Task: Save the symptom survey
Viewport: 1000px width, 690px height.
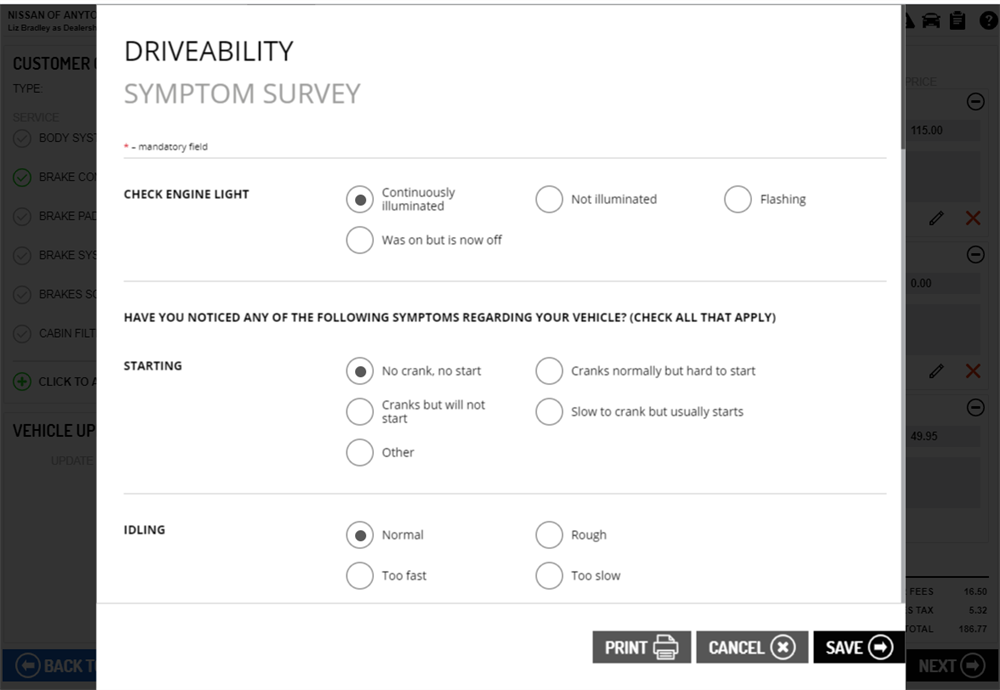Action: [858, 647]
